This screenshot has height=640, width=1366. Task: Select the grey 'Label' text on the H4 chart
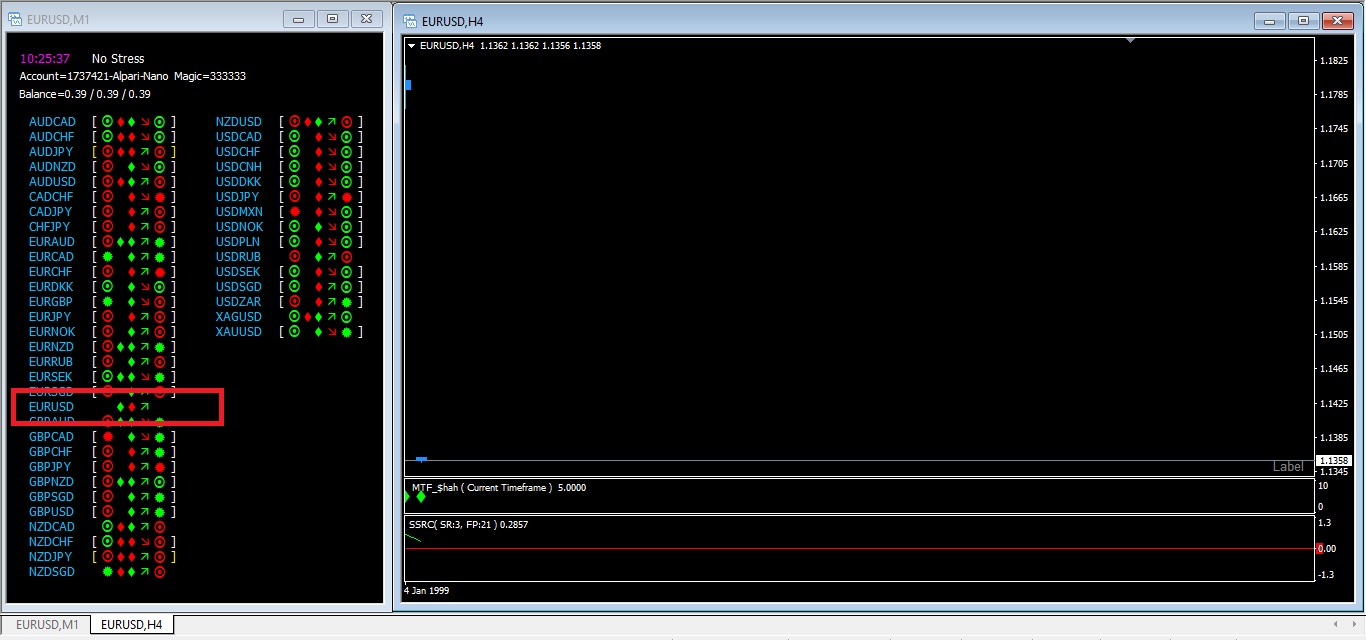1288,467
